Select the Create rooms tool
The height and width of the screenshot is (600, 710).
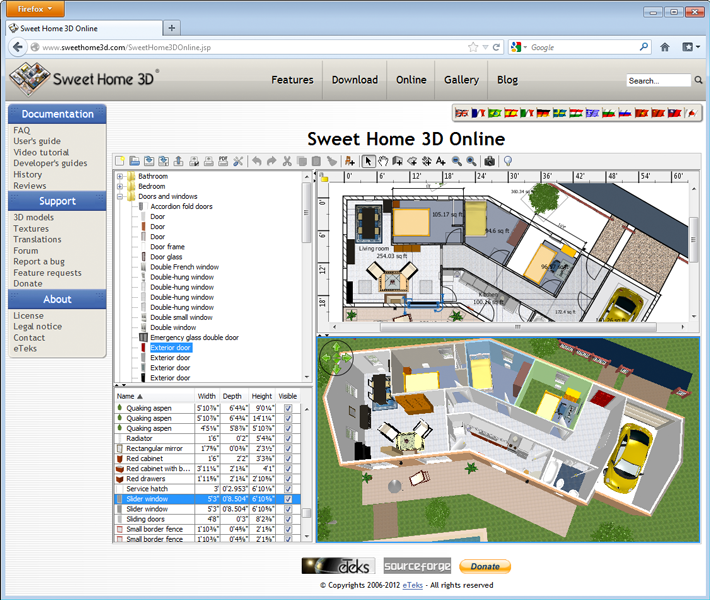412,161
